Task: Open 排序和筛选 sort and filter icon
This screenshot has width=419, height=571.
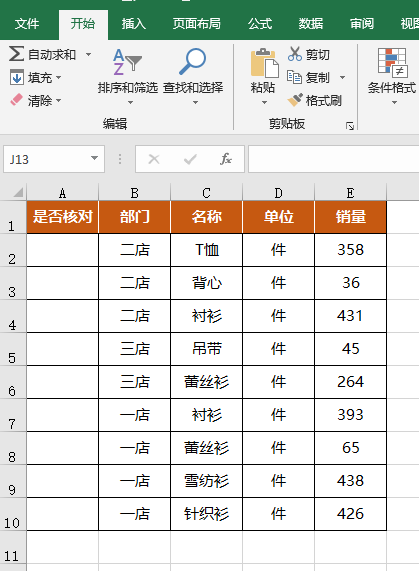Action: click(x=127, y=62)
